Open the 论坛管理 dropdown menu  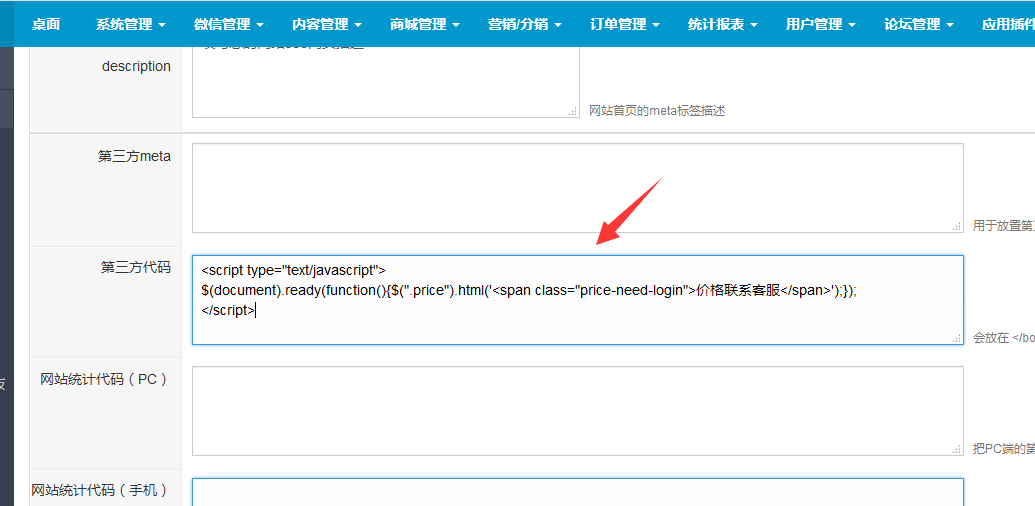(918, 24)
